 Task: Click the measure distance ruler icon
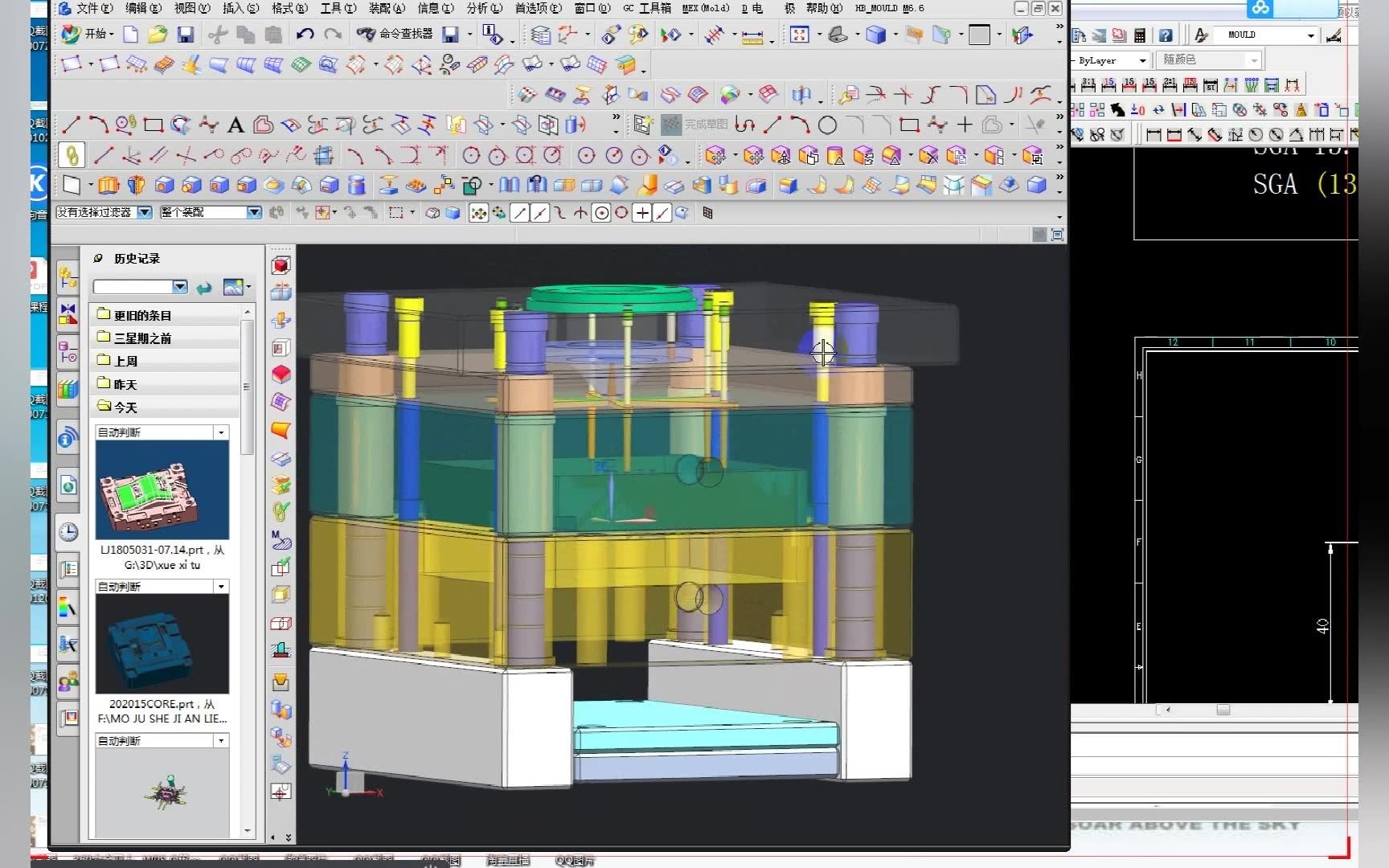tap(752, 35)
